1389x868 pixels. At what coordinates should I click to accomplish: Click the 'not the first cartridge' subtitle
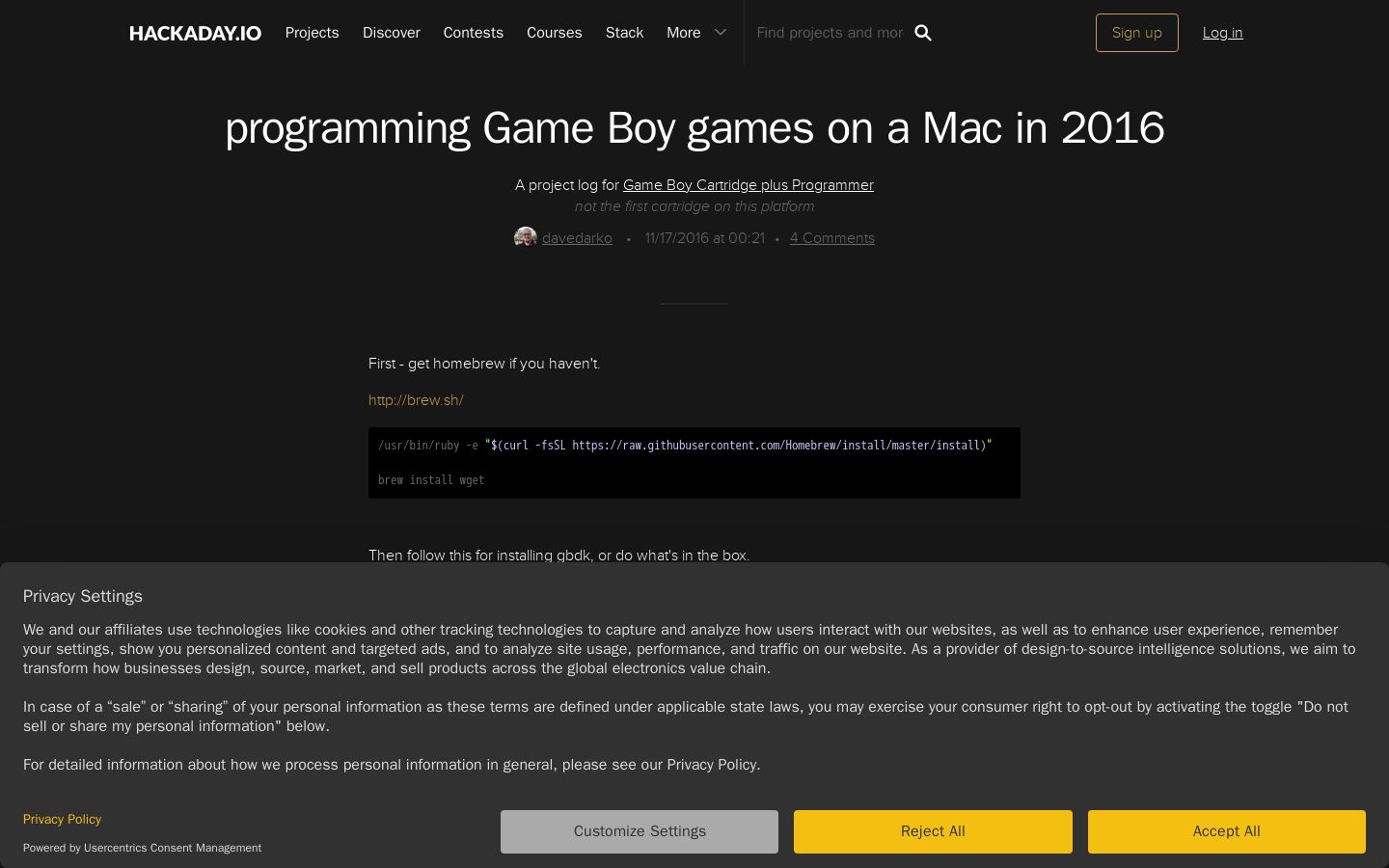pyautogui.click(x=694, y=206)
